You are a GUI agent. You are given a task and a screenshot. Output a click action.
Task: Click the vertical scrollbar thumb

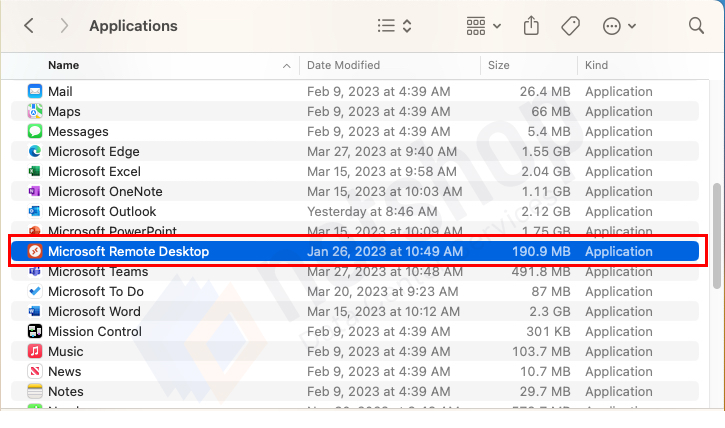click(717, 236)
